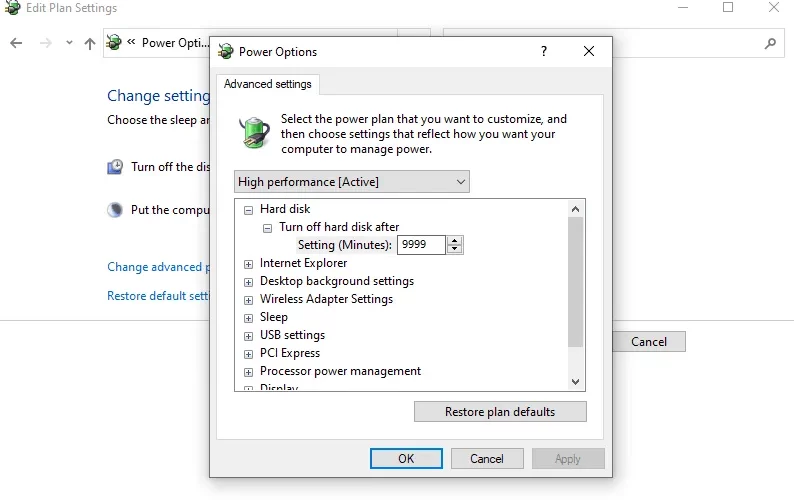The image size is (794, 500).
Task: Click the Edit Plan Settings title bar icon
Action: 12,8
